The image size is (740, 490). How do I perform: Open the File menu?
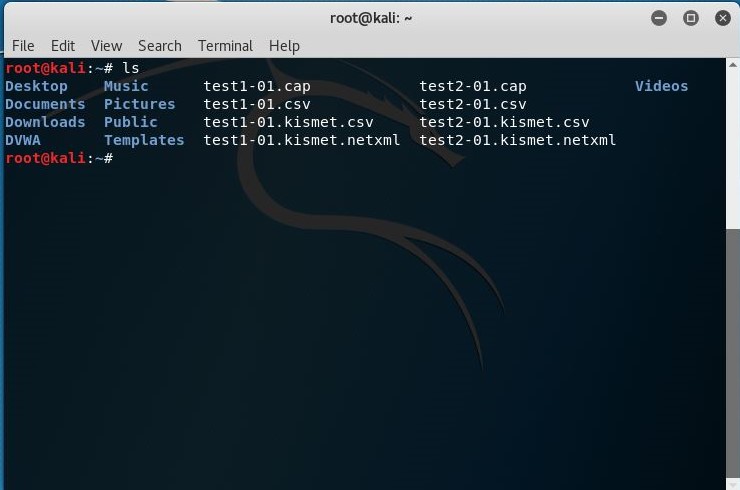[x=23, y=46]
